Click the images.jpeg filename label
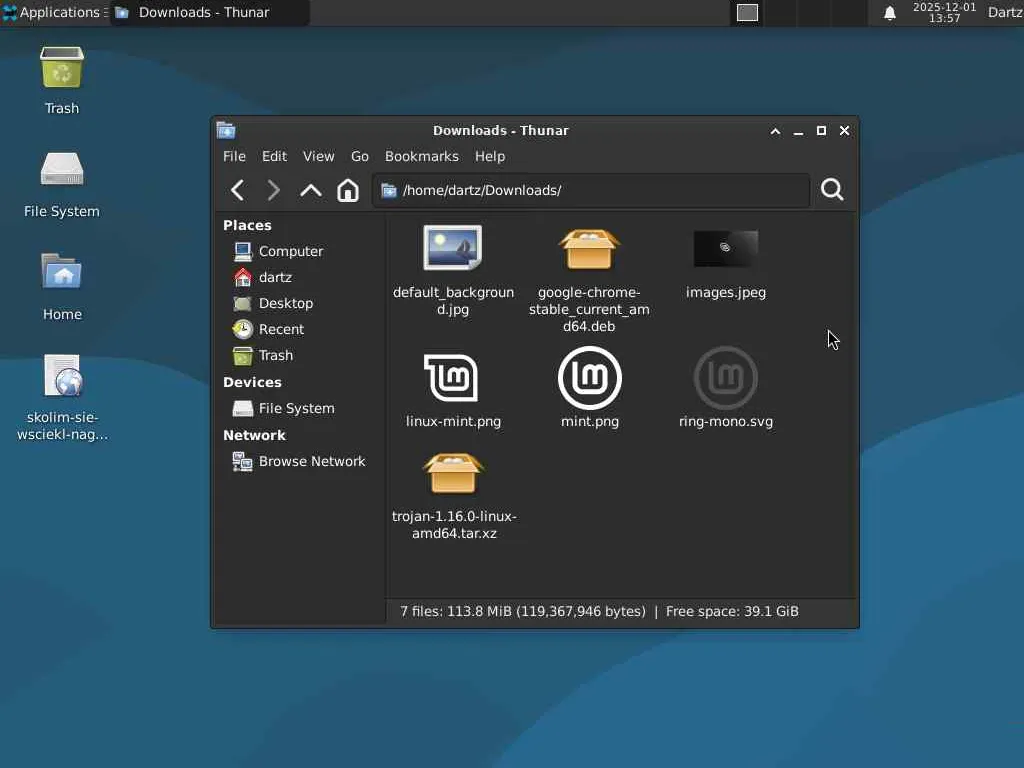 726,292
